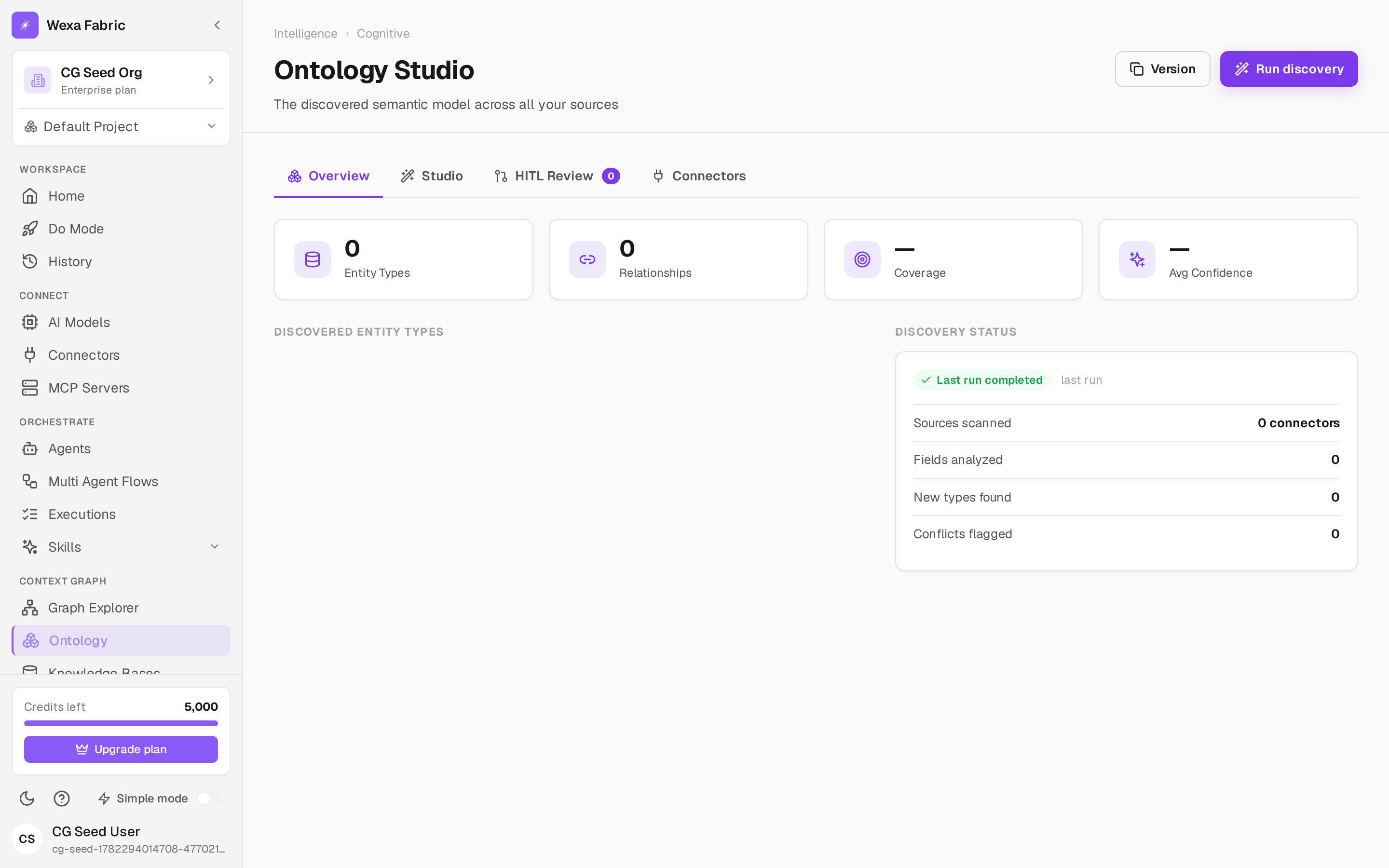Click the AI Models chip icon

[30, 323]
